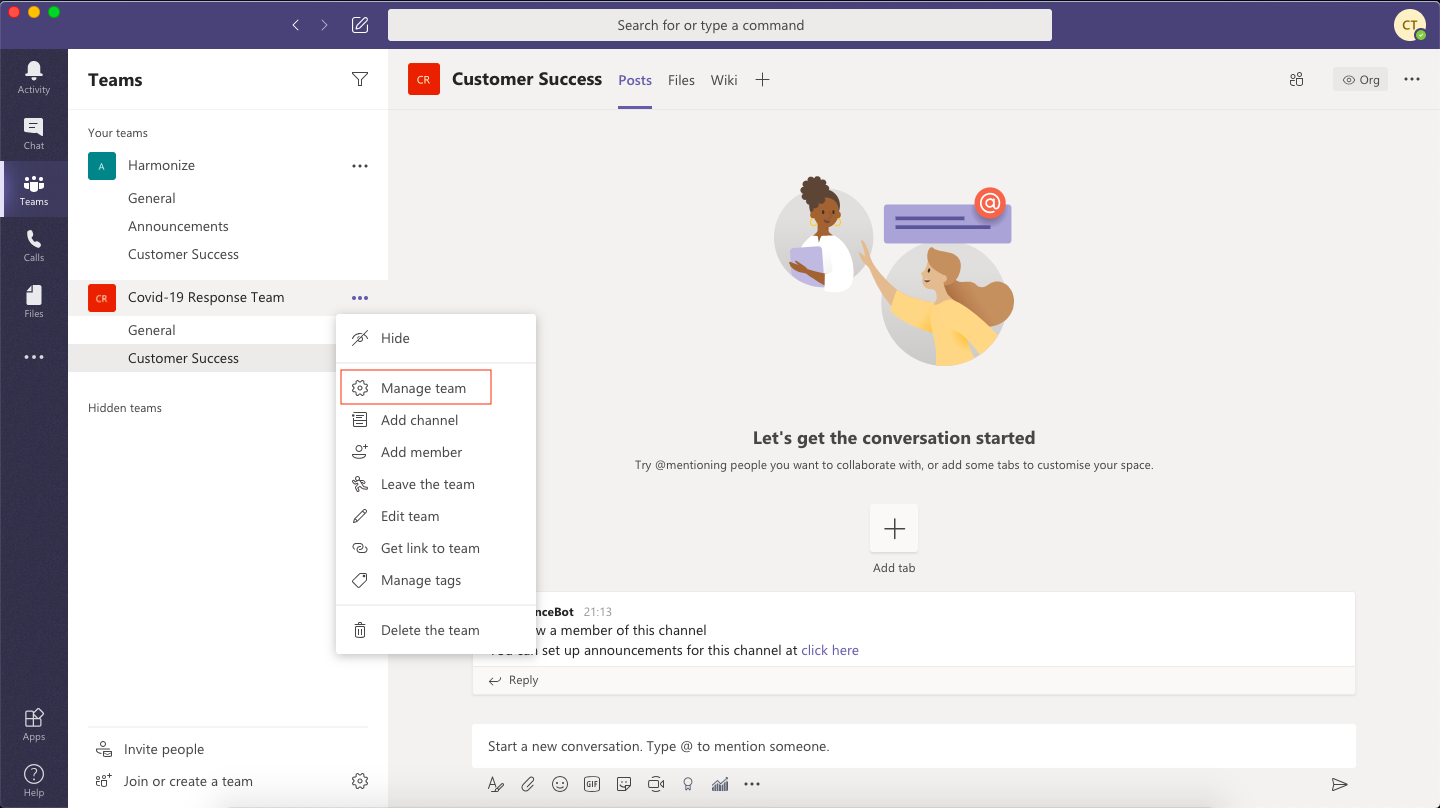Open the Apps store icon
The width and height of the screenshot is (1440, 808).
point(34,724)
